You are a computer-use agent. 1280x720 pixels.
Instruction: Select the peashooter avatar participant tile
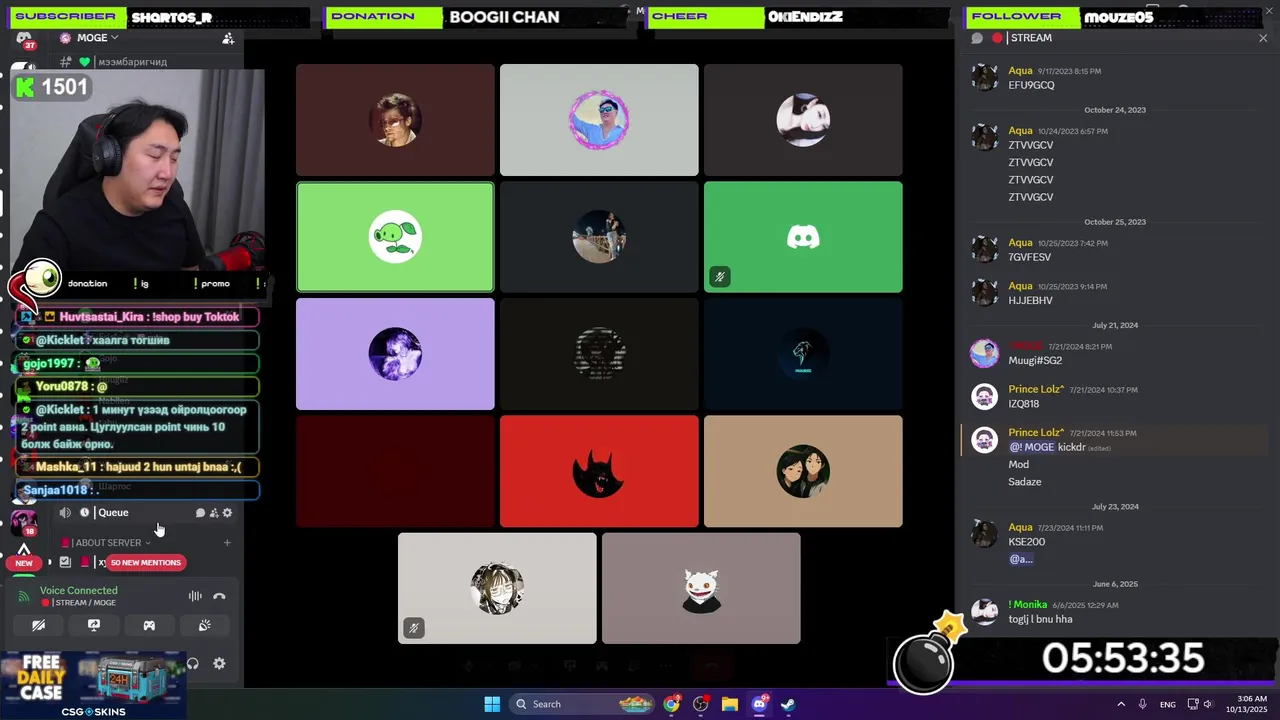coord(395,237)
